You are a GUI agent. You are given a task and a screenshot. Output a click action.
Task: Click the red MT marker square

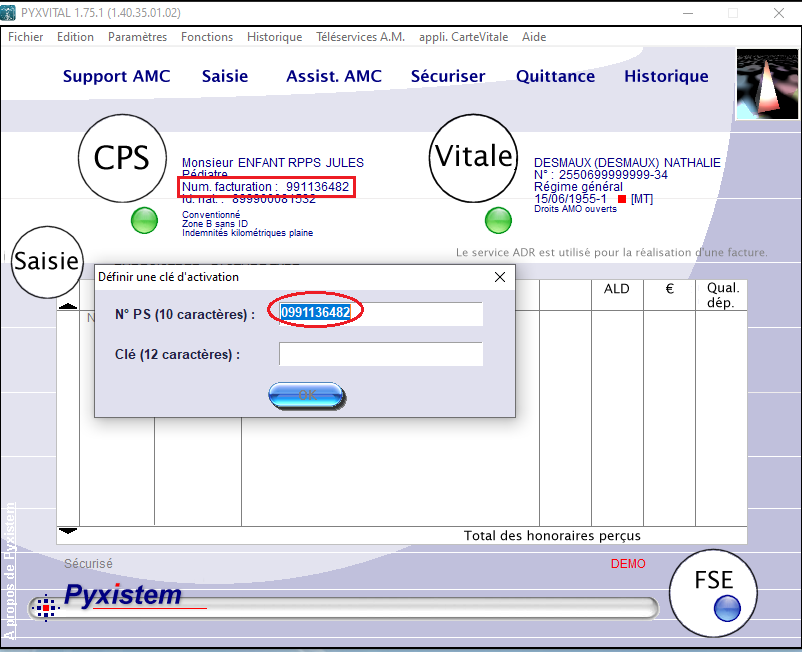(x=622, y=199)
